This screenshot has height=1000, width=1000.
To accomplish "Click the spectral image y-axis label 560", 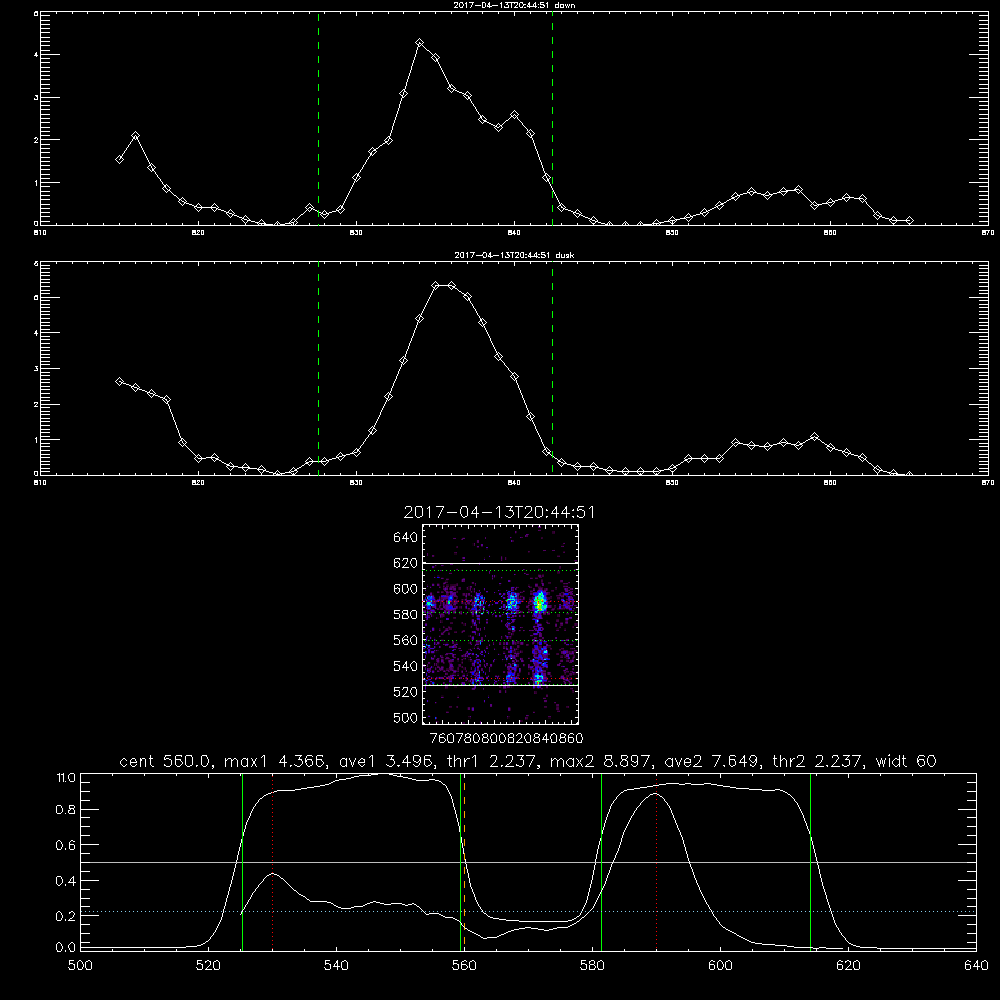I will (x=406, y=640).
